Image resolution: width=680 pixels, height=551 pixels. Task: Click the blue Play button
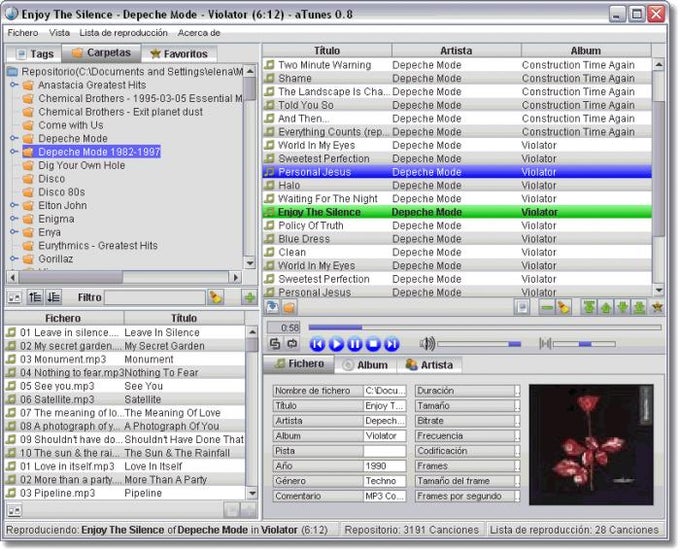coord(336,344)
